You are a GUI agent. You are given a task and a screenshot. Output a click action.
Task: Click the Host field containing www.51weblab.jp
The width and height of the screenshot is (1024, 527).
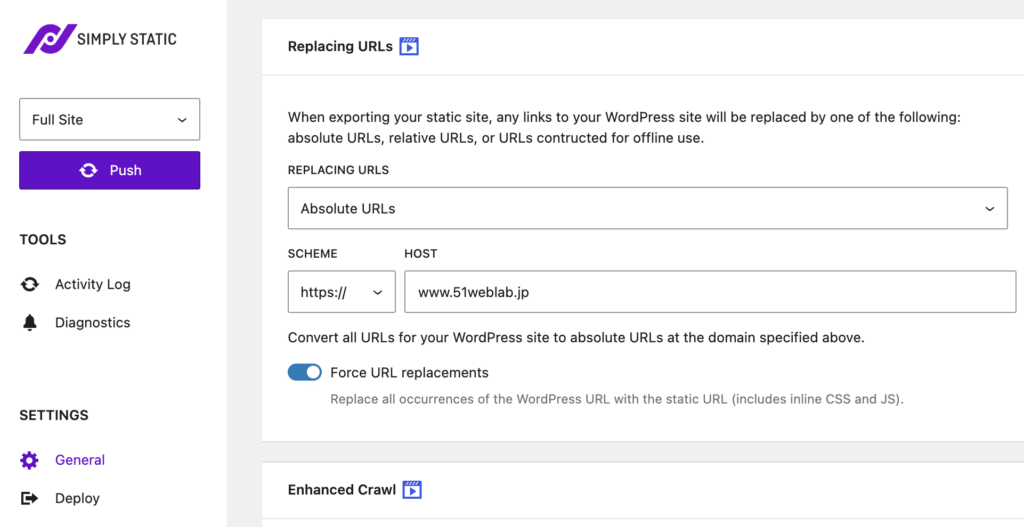coord(709,292)
